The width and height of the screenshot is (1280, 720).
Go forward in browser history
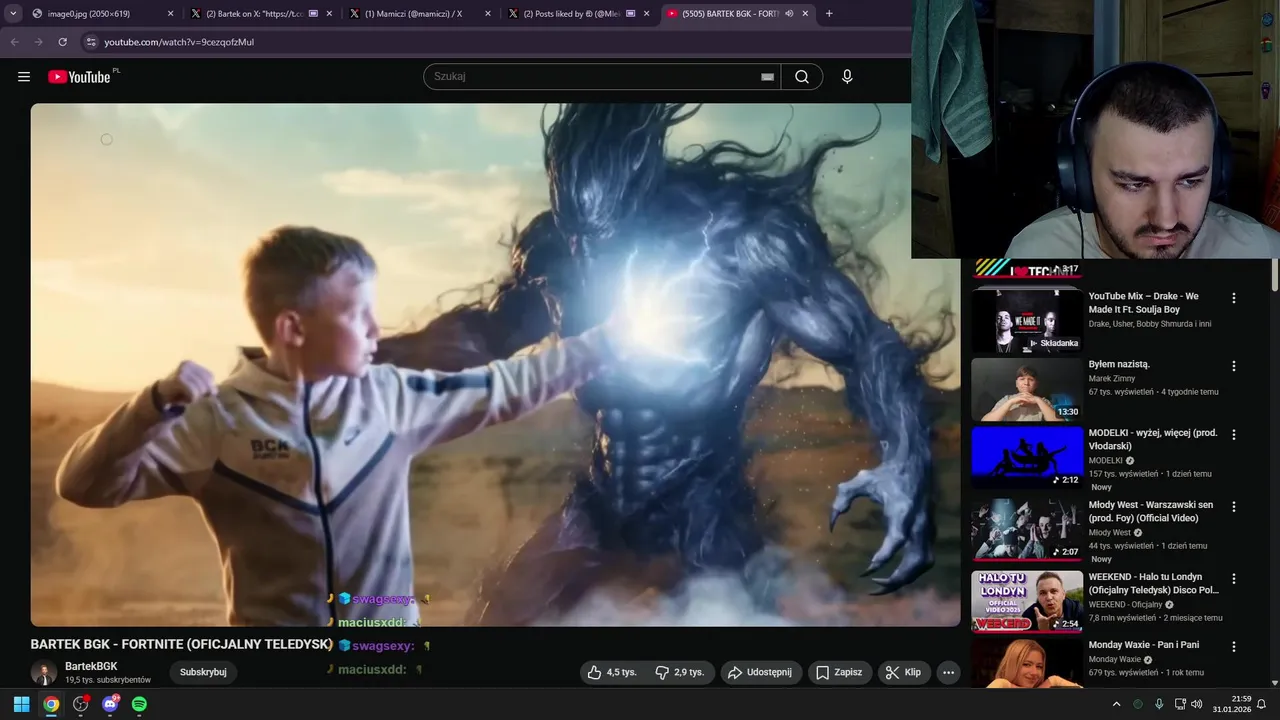(x=38, y=42)
